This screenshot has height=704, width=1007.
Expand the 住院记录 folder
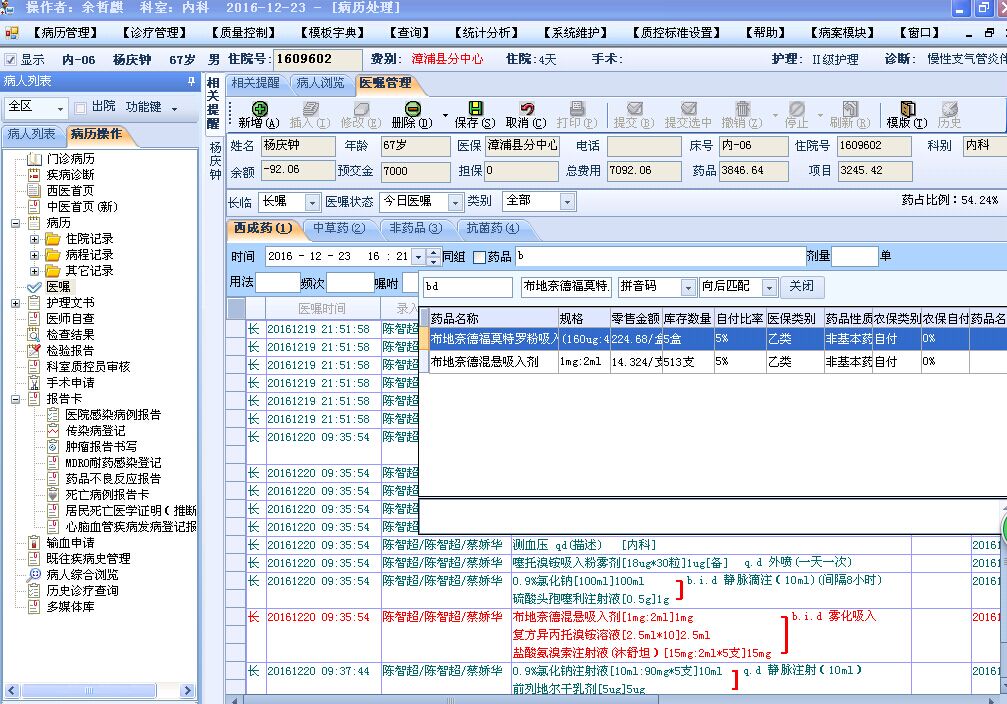[35, 240]
